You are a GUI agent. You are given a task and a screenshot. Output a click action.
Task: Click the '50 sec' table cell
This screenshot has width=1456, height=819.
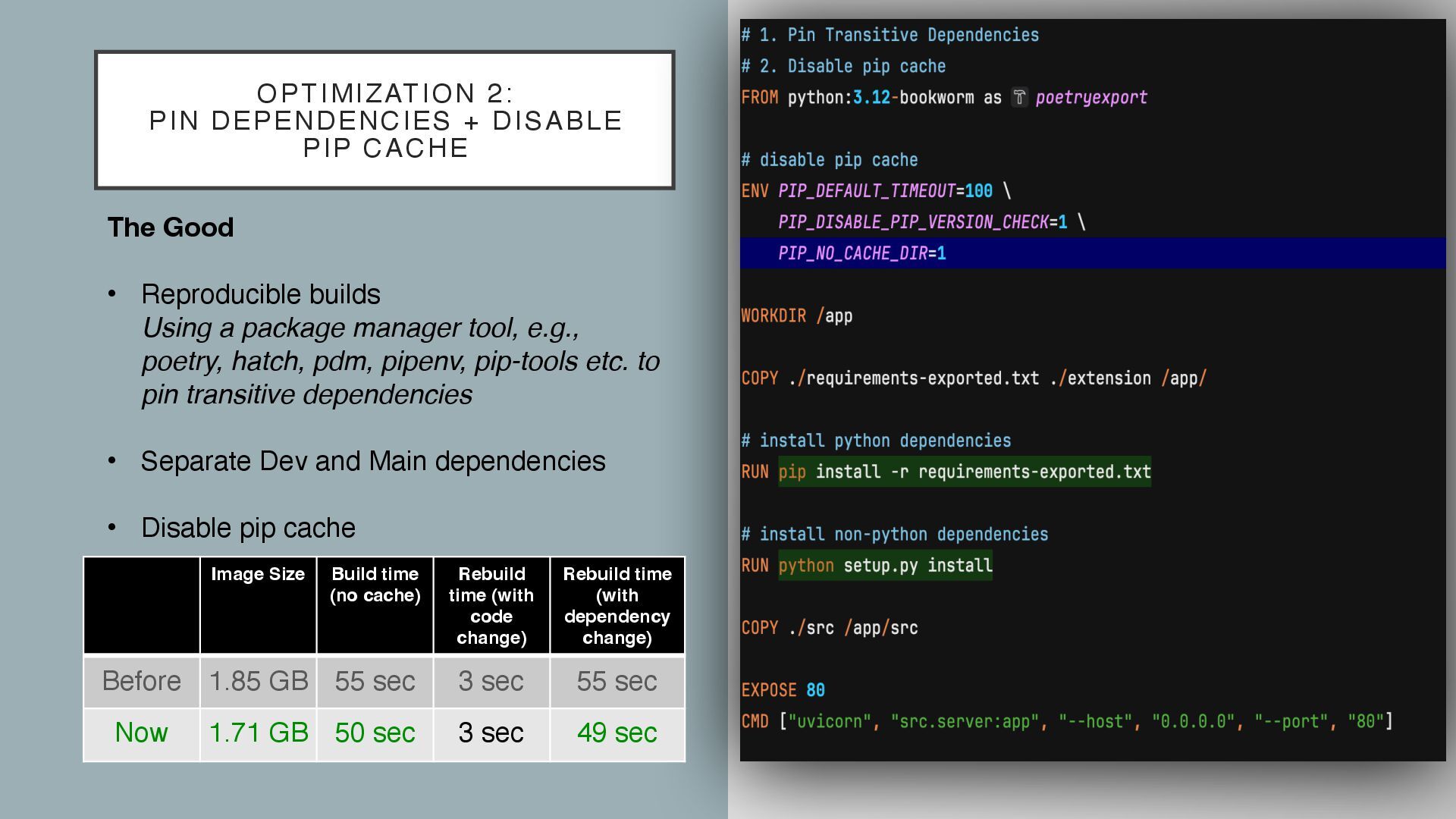pos(375,733)
